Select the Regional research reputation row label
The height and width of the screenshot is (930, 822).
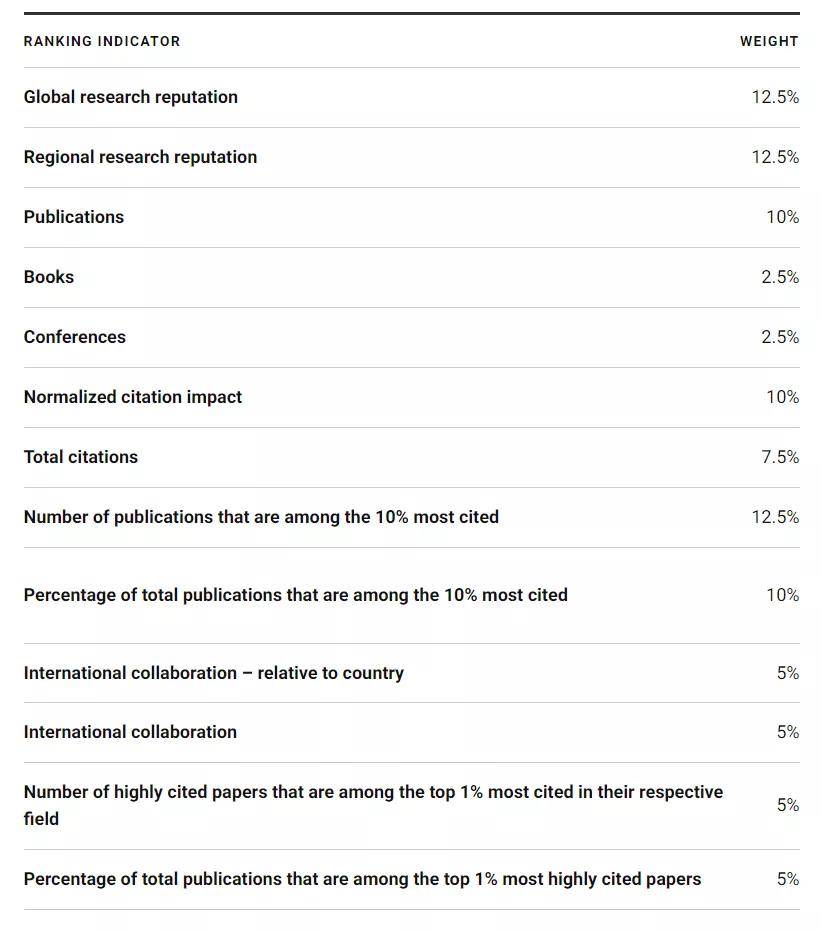pyautogui.click(x=140, y=157)
